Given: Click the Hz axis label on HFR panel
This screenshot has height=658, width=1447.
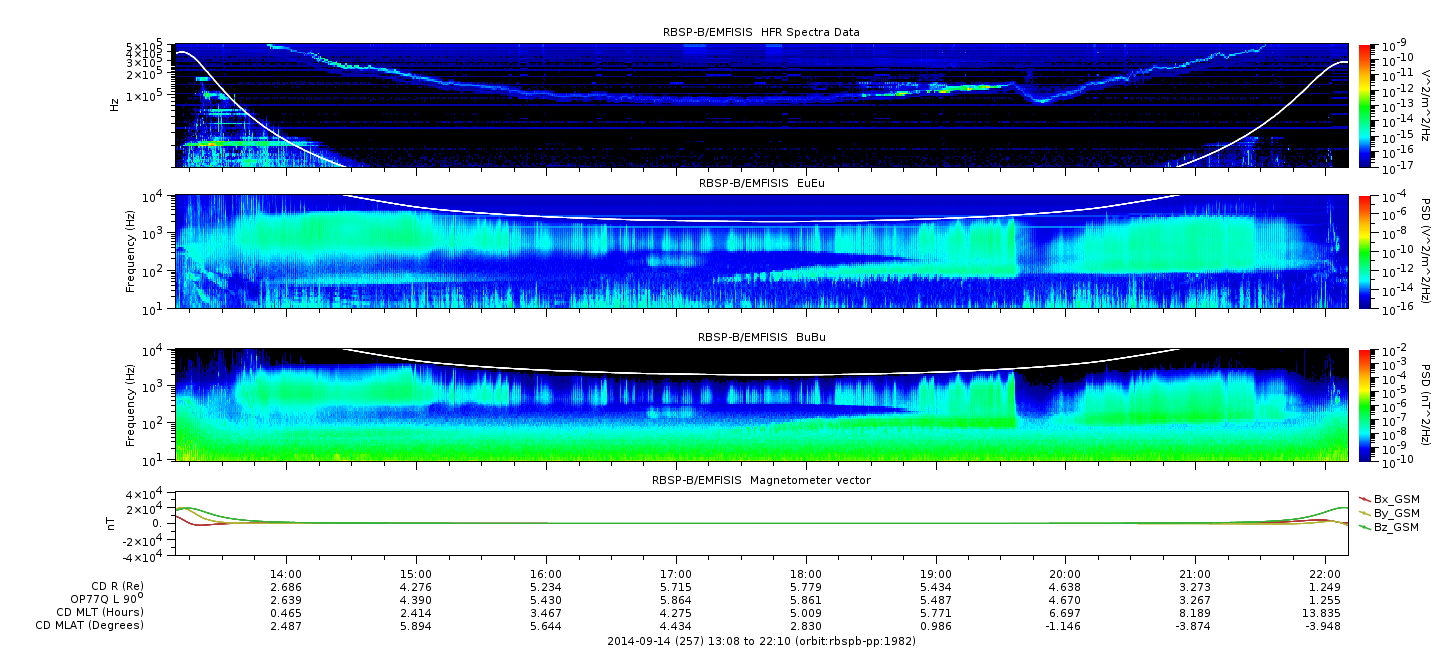Looking at the screenshot, I should tap(115, 104).
